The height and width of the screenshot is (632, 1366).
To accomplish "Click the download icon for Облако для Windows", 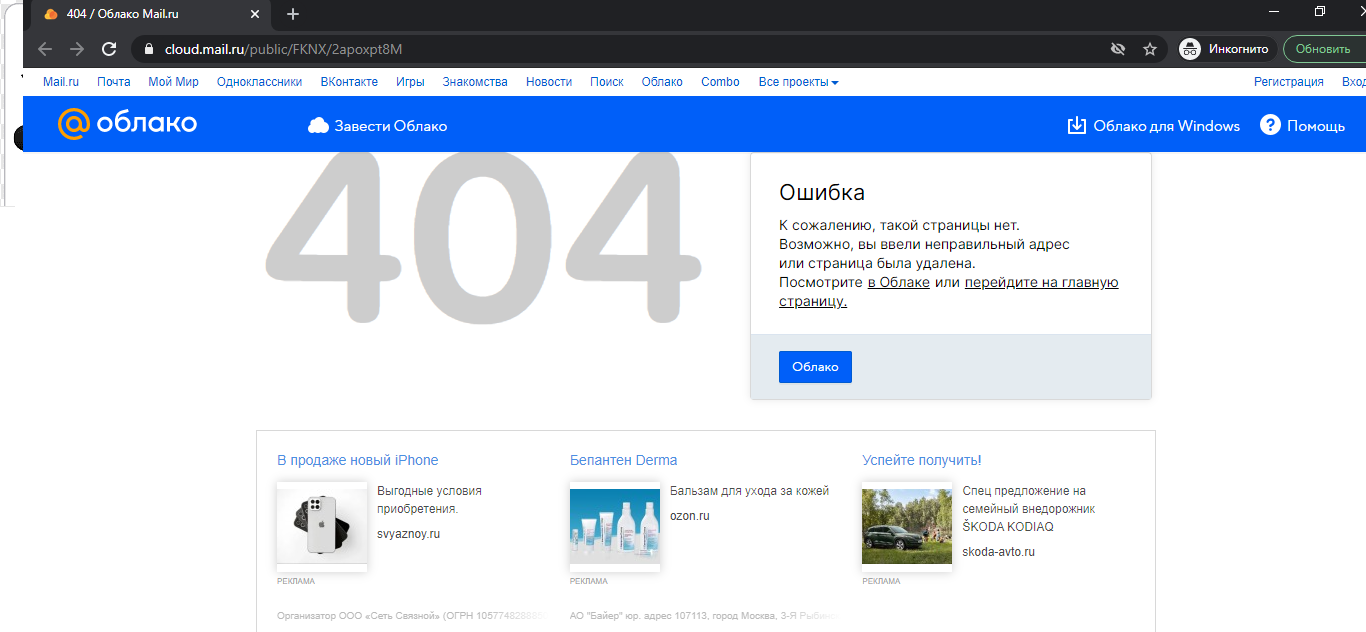I will tap(1077, 125).
